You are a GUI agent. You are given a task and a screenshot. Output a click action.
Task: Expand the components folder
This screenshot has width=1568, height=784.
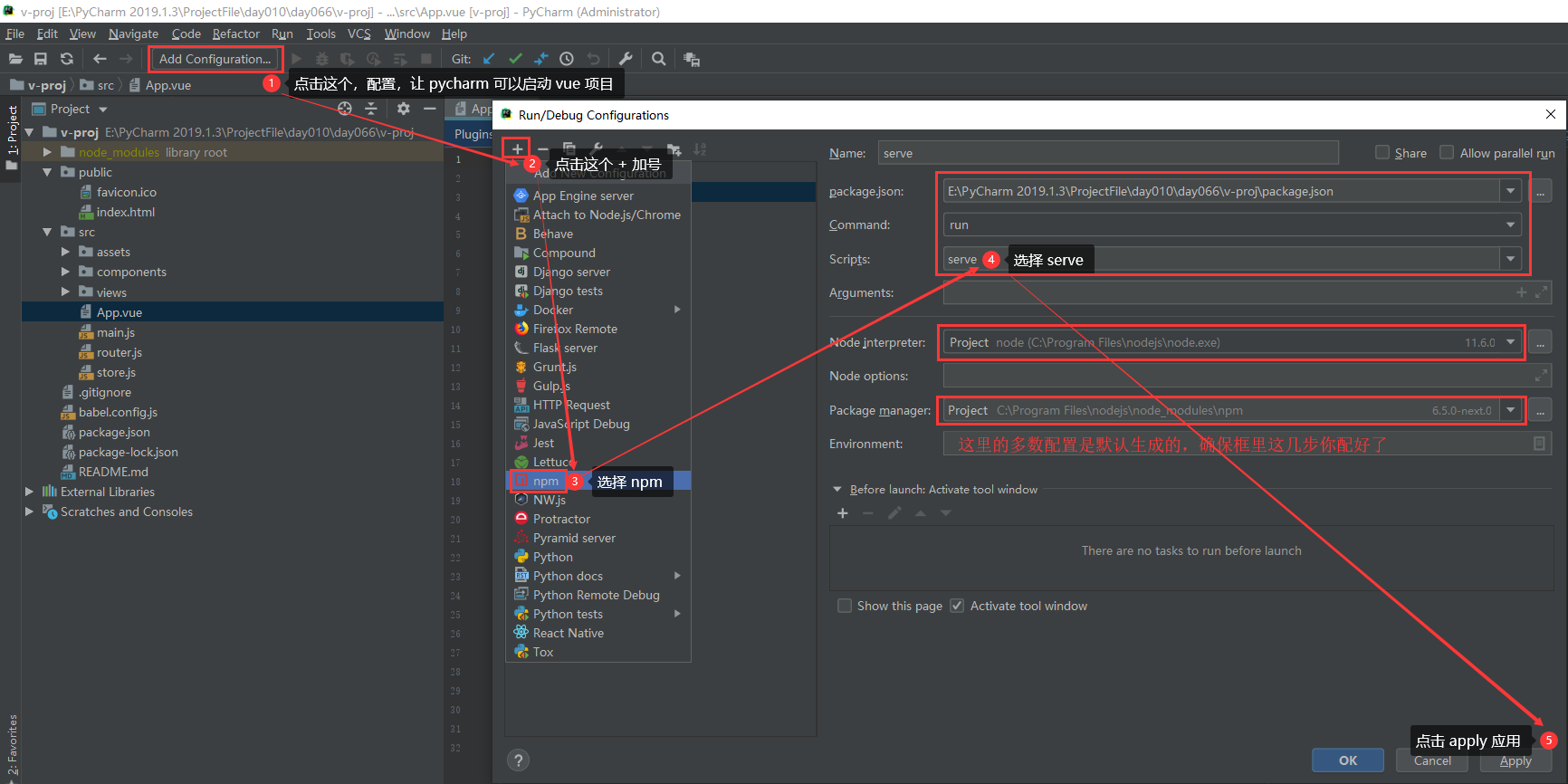[x=65, y=272]
